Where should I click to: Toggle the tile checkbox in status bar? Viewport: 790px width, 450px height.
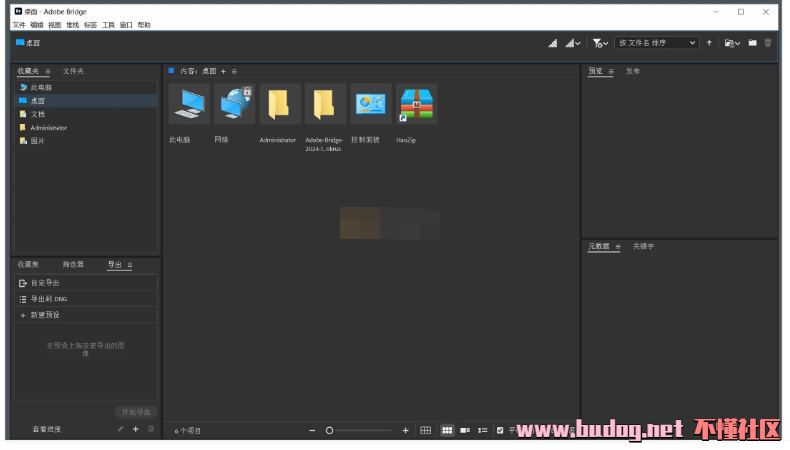point(500,431)
